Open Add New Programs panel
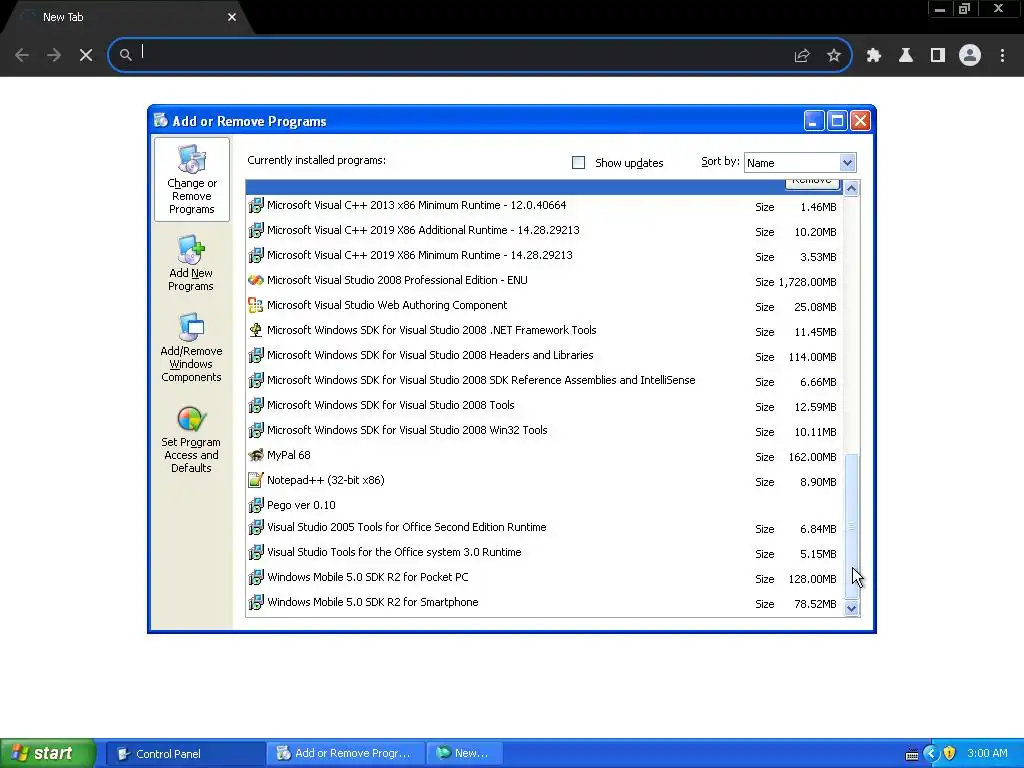This screenshot has width=1024, height=768. tap(191, 264)
